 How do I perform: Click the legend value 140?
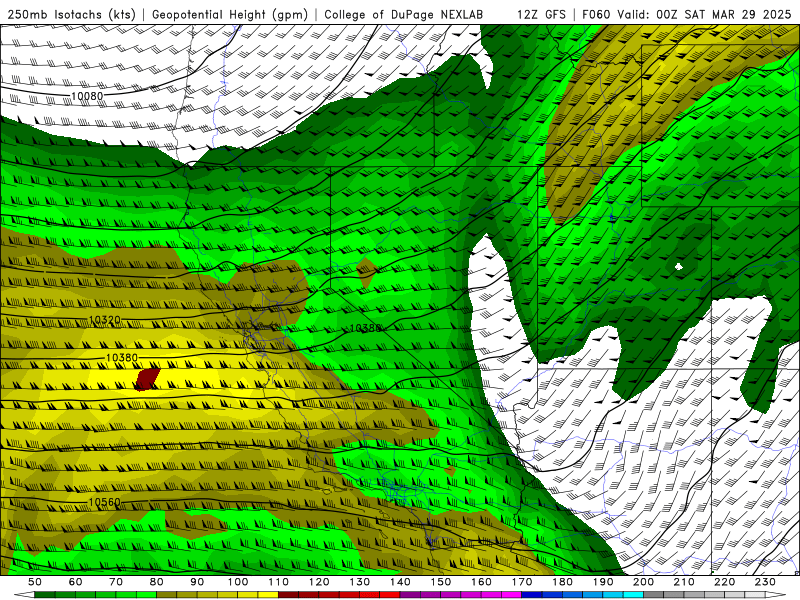[x=400, y=582]
